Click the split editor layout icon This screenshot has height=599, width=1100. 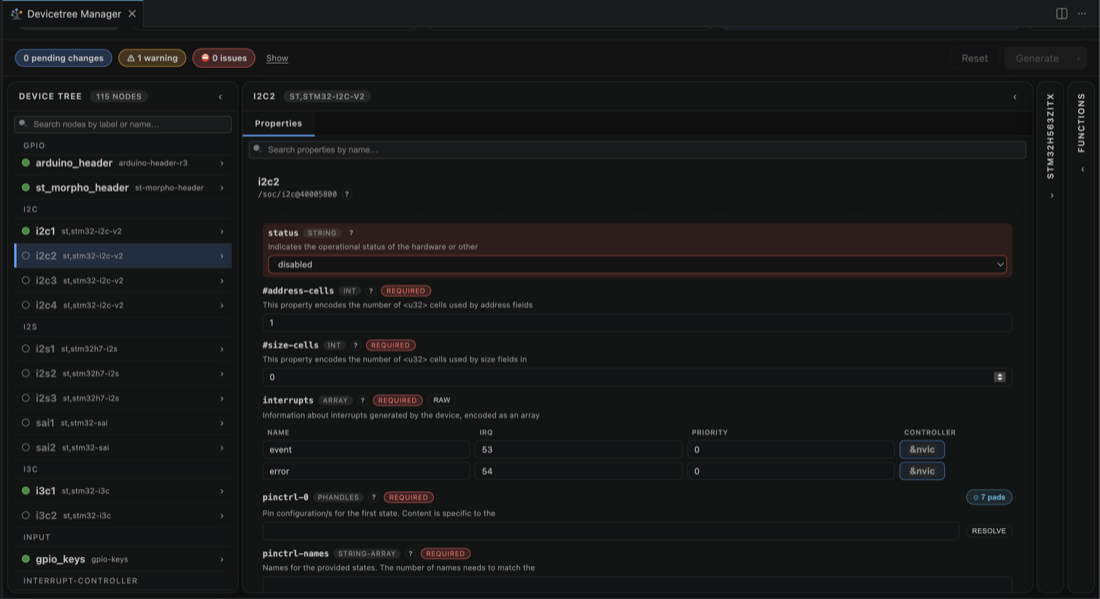[1061, 14]
